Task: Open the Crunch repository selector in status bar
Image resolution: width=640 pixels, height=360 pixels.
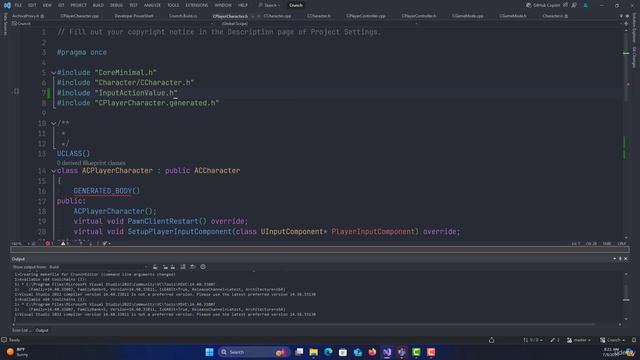Action: [613, 340]
